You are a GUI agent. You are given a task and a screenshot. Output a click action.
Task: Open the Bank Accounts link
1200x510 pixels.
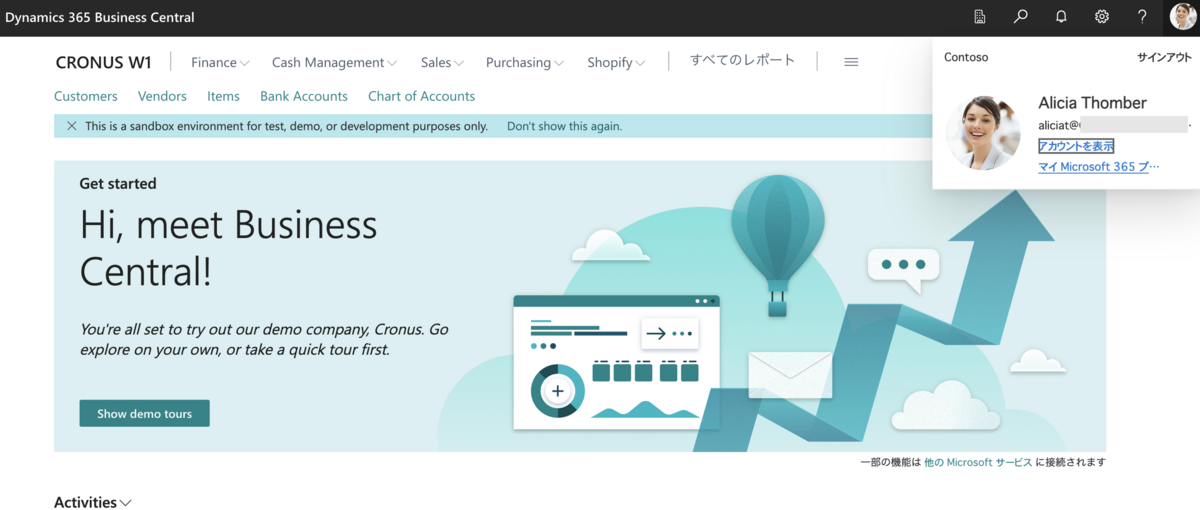click(304, 96)
